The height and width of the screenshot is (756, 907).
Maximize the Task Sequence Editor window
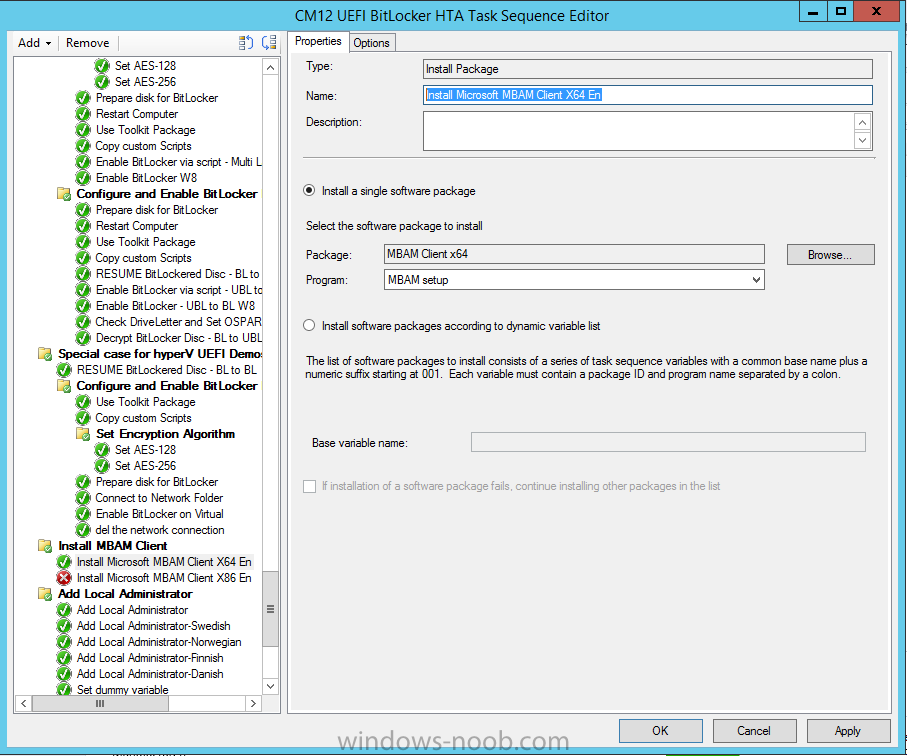[x=840, y=11]
